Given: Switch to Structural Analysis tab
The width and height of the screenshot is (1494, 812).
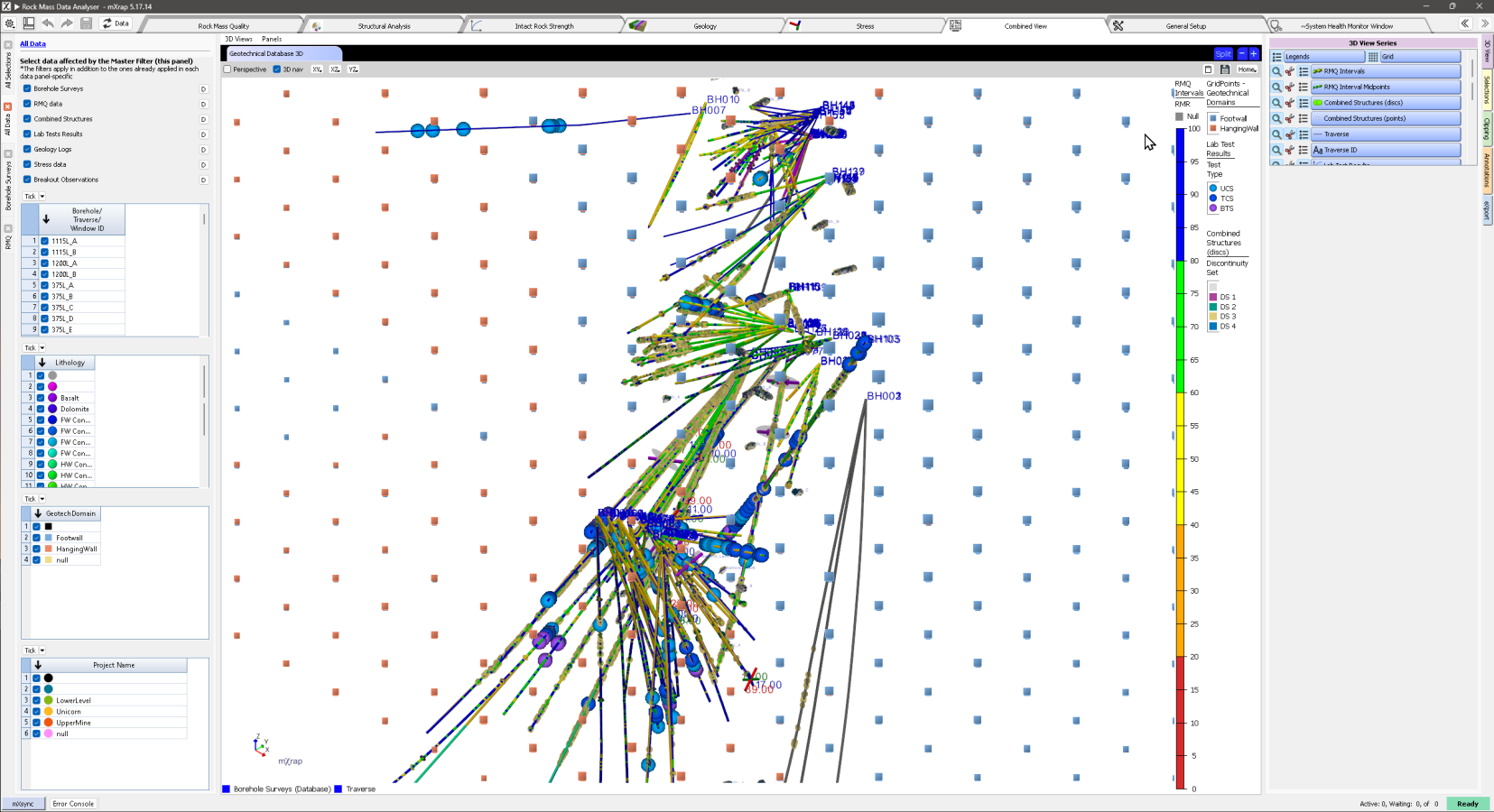Looking at the screenshot, I should pos(384,26).
